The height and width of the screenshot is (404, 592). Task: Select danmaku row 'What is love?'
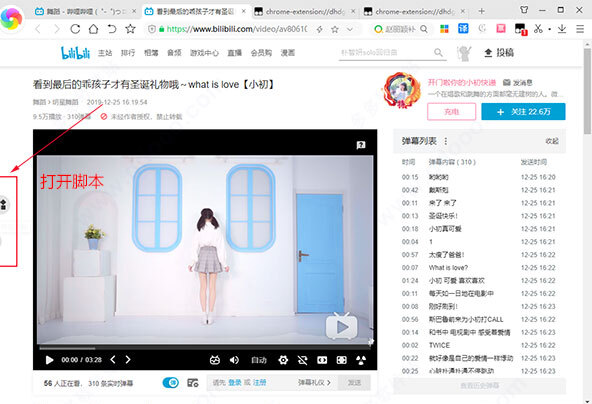(x=479, y=268)
